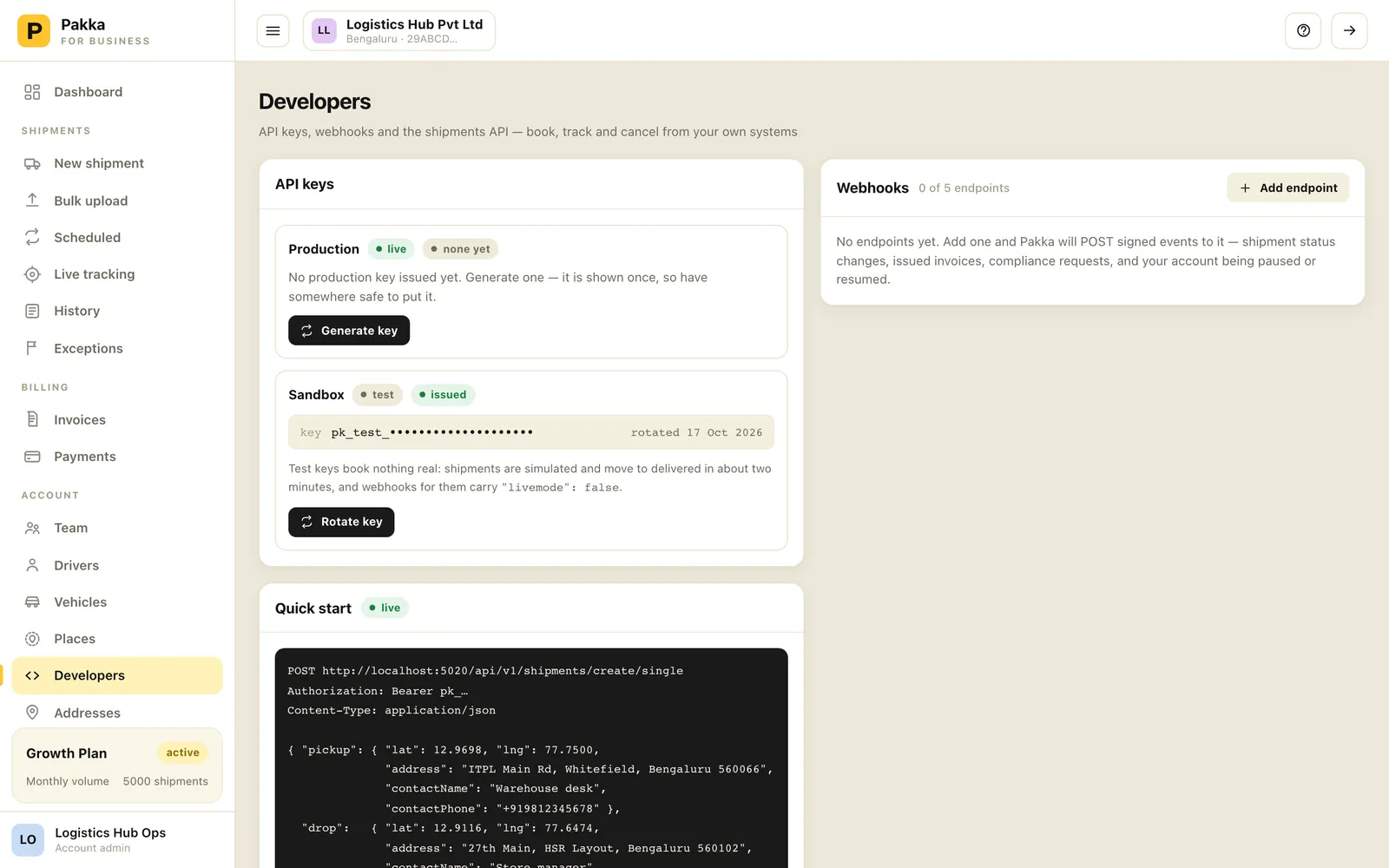Open the Dashboard page
1389x868 pixels.
pos(117,92)
